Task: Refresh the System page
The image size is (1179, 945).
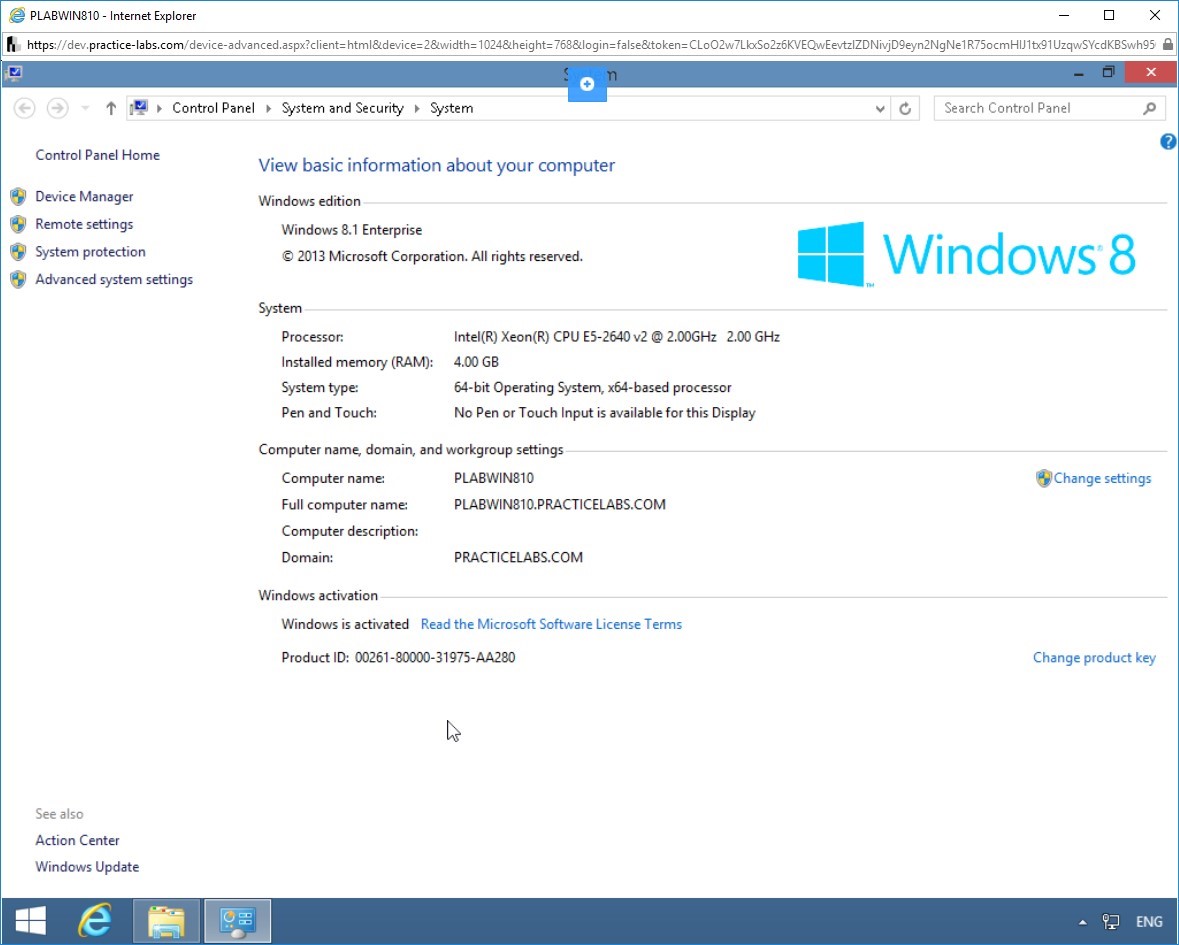Action: [905, 108]
